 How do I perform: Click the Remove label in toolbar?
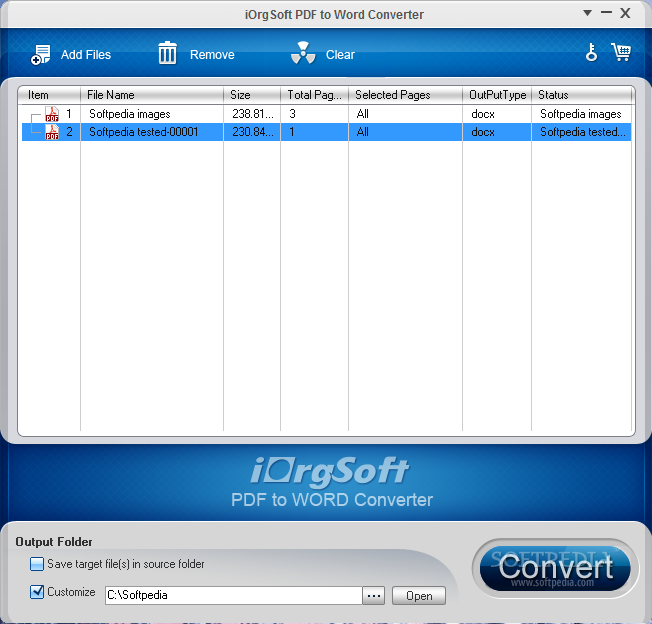click(x=212, y=54)
